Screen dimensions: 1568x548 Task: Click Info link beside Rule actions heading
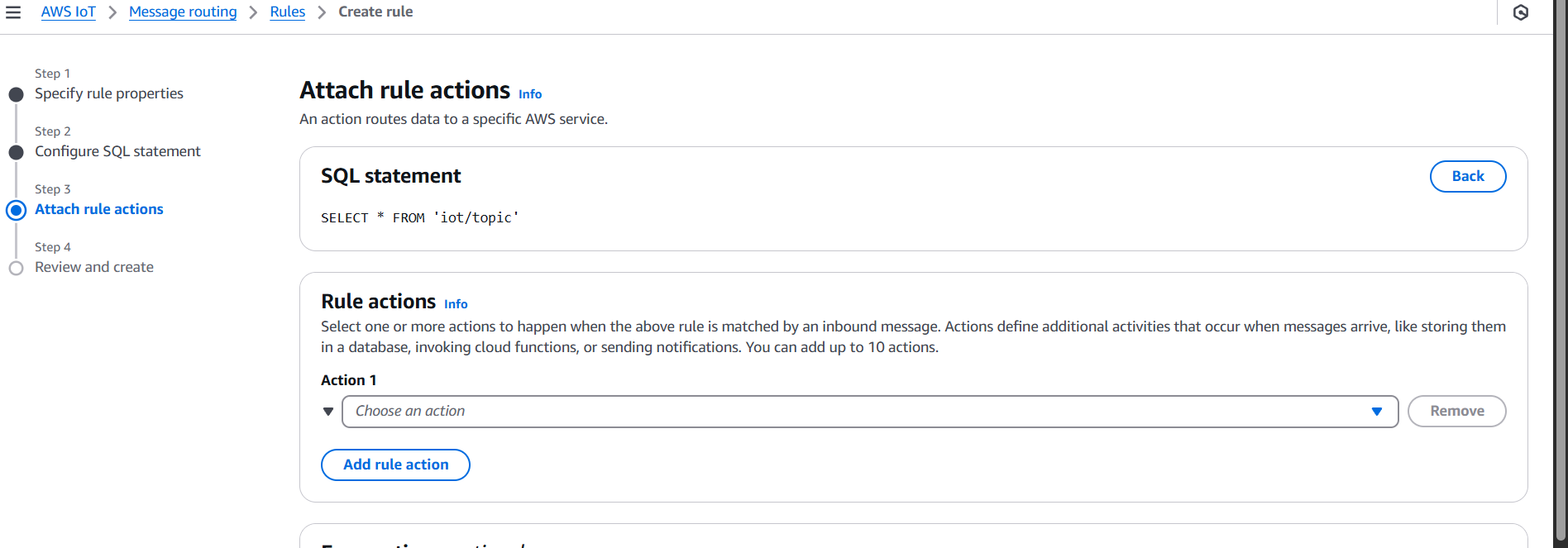tap(456, 304)
